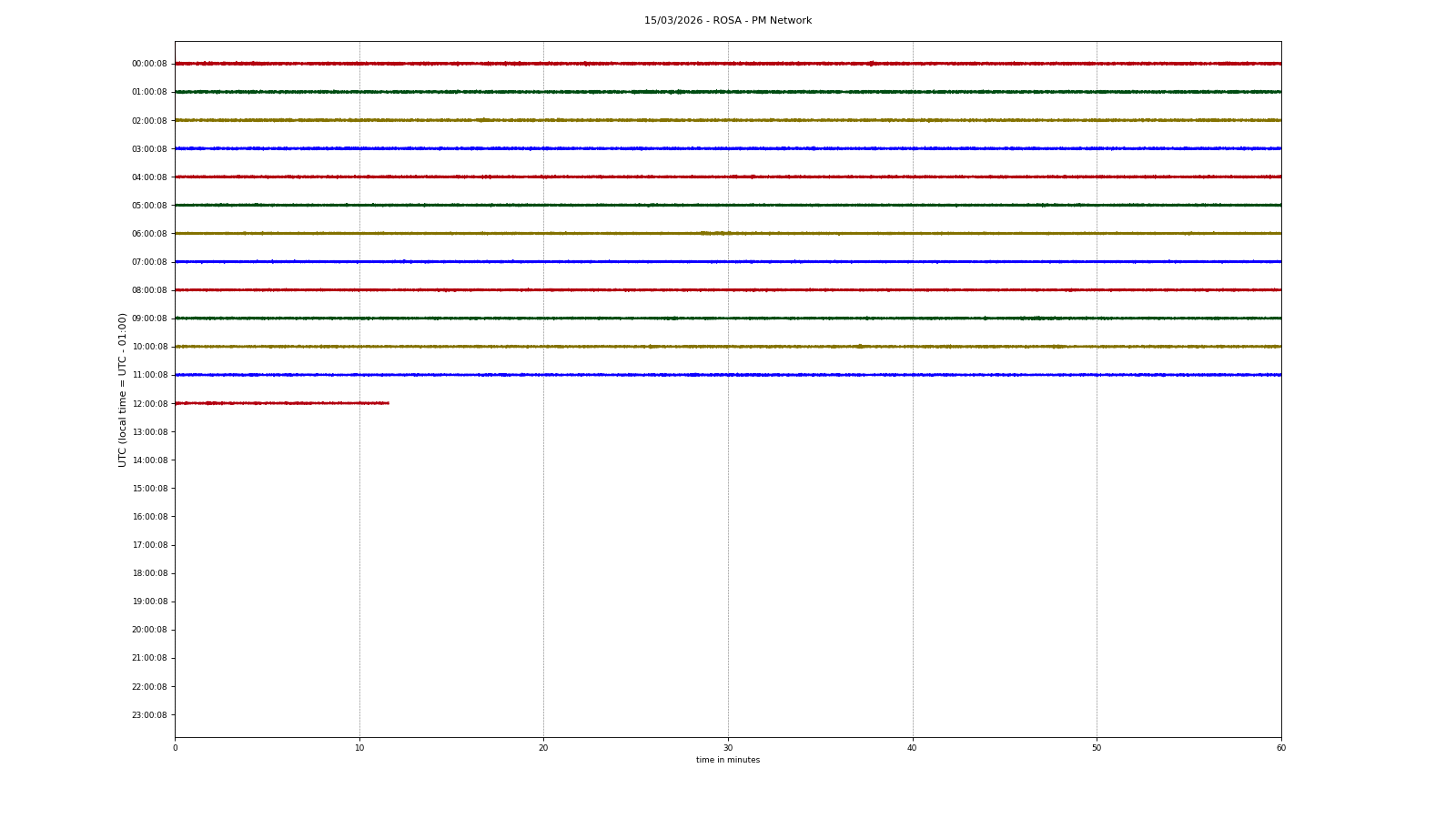The height and width of the screenshot is (819, 1456).
Task: Select the 06:00:08 row label
Action: [x=149, y=234]
